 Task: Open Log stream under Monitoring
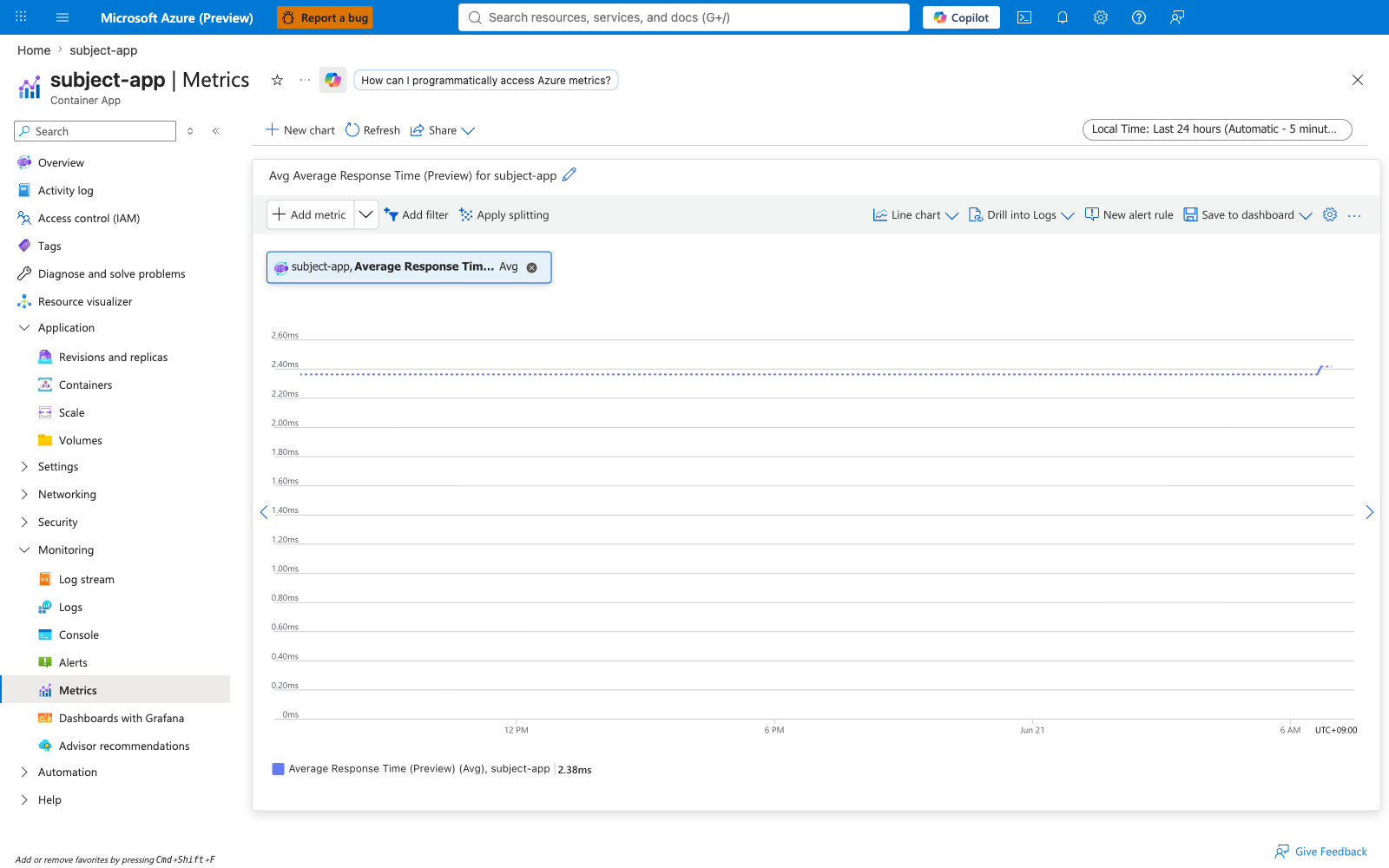pos(86,580)
